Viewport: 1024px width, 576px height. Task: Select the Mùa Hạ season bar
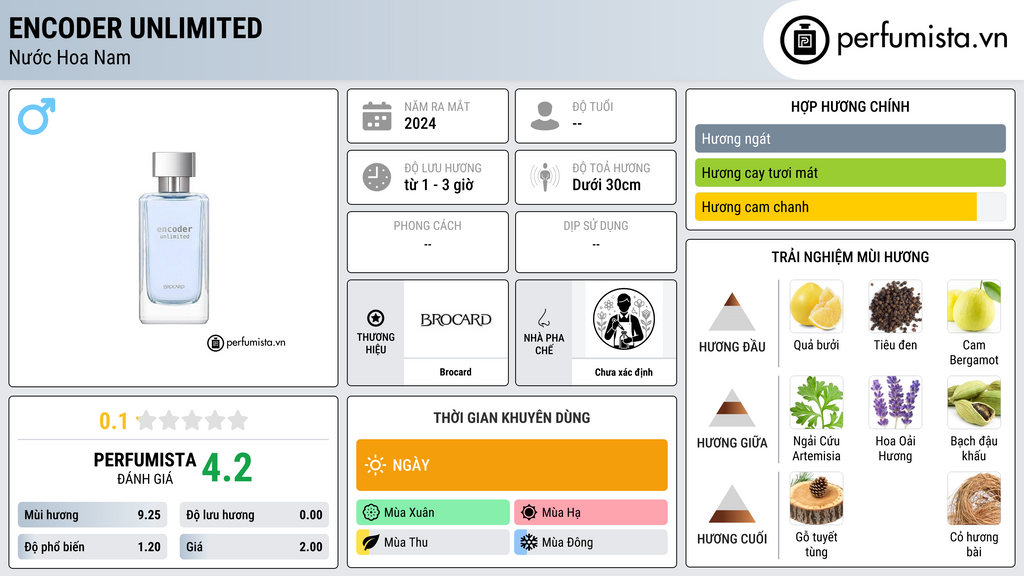[591, 513]
